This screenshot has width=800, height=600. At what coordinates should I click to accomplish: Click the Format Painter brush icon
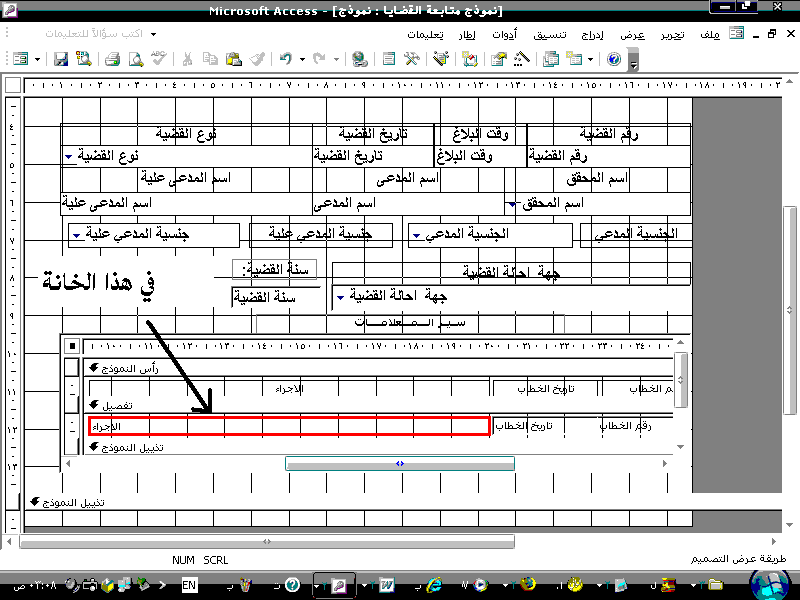coord(257,59)
